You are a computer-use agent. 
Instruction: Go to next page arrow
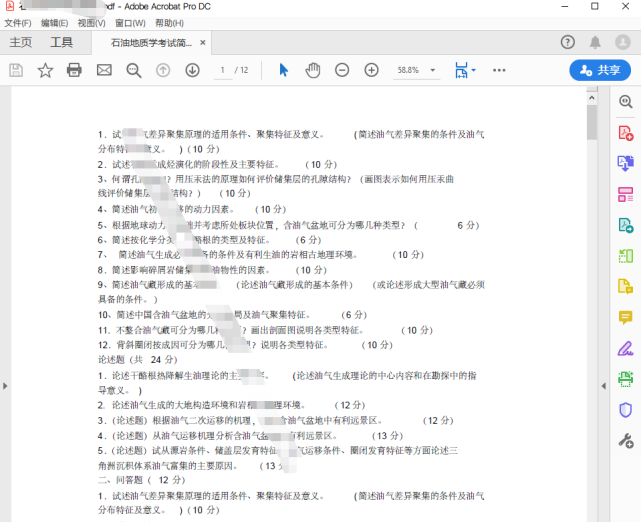192,70
